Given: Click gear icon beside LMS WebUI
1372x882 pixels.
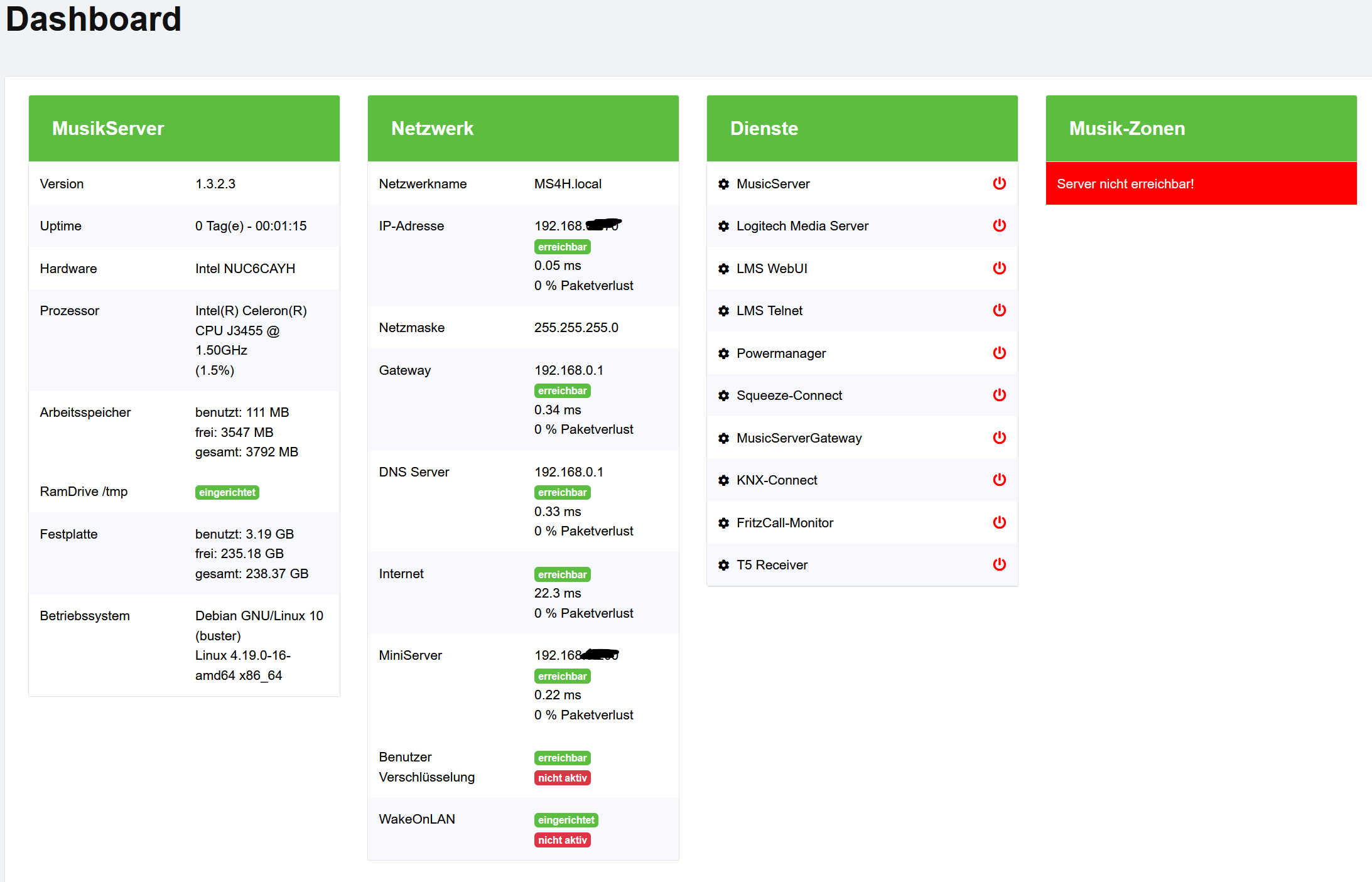Looking at the screenshot, I should click(x=723, y=269).
